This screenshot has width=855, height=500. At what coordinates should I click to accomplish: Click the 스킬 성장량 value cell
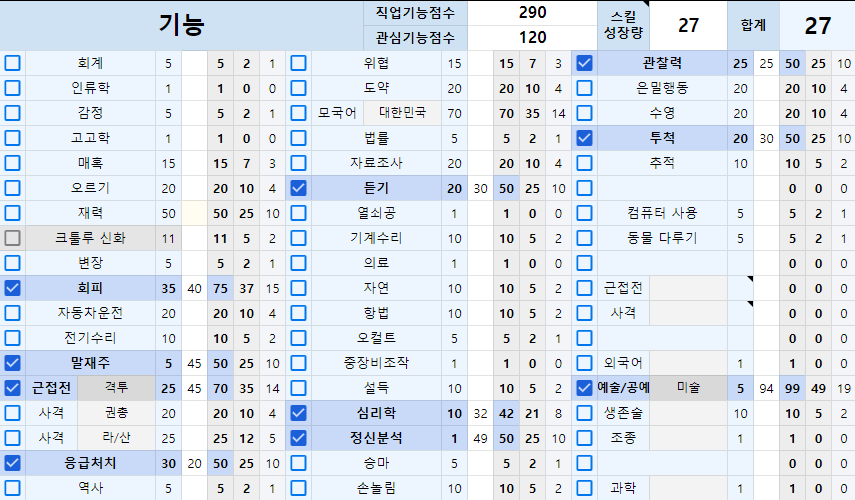point(688,25)
